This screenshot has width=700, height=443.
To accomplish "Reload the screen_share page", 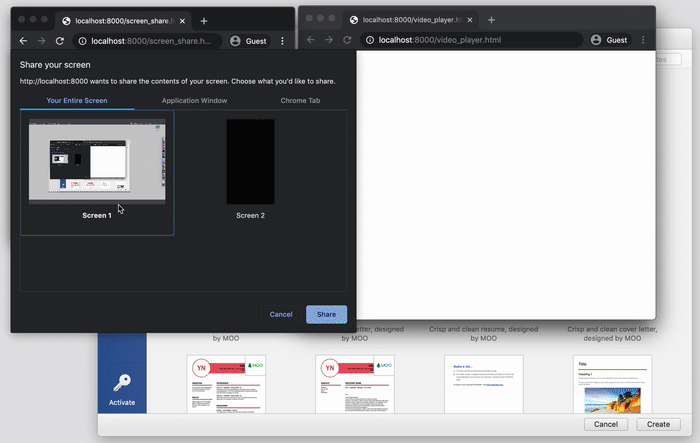I will click(60, 40).
